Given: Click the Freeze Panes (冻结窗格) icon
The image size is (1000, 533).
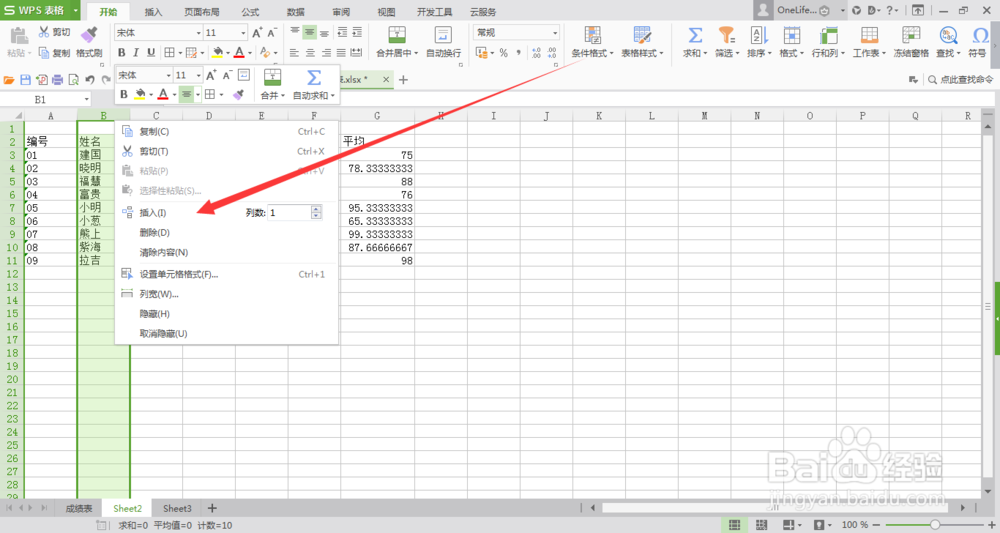Looking at the screenshot, I should click(x=911, y=35).
